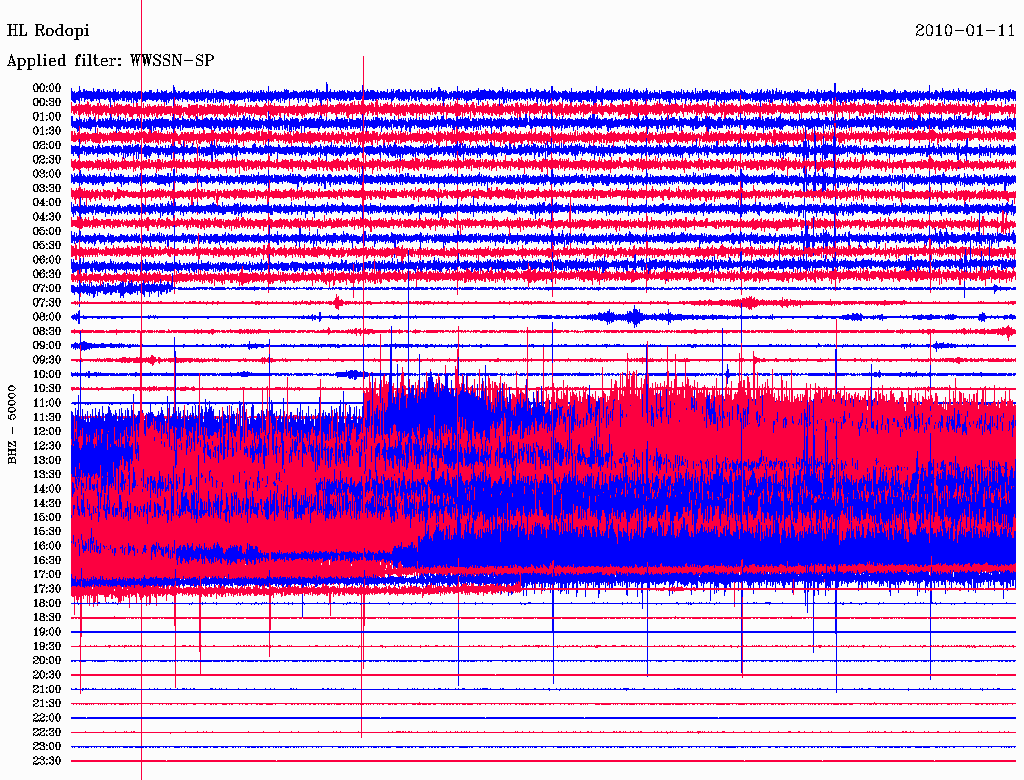Screen dimensions: 1024x780
Task: Click the 05:30 time label
Action: pos(47,245)
